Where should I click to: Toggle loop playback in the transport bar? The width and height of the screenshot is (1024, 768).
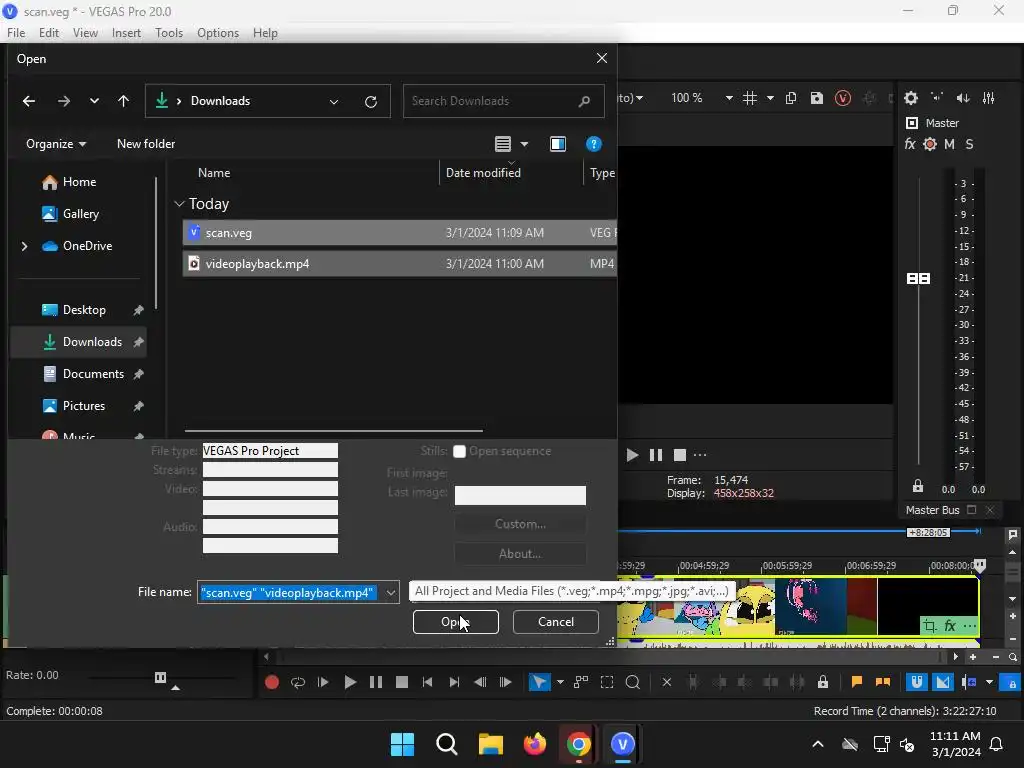(x=298, y=682)
